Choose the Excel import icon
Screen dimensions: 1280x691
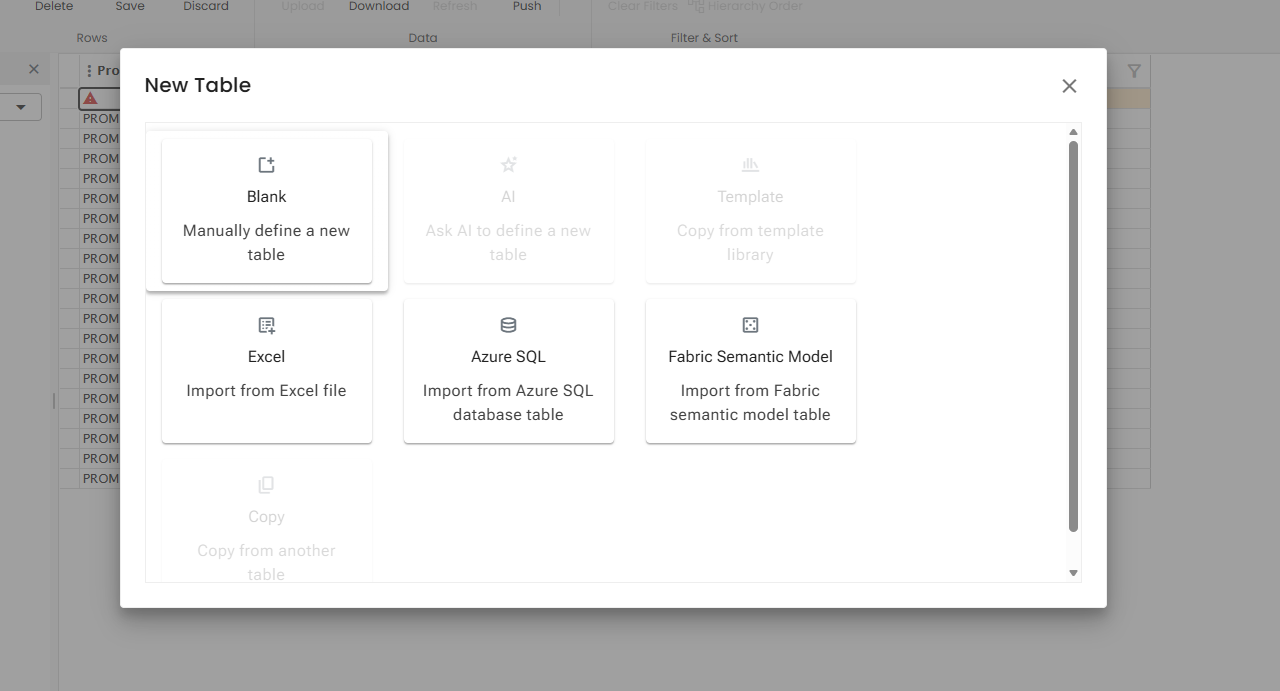click(266, 325)
